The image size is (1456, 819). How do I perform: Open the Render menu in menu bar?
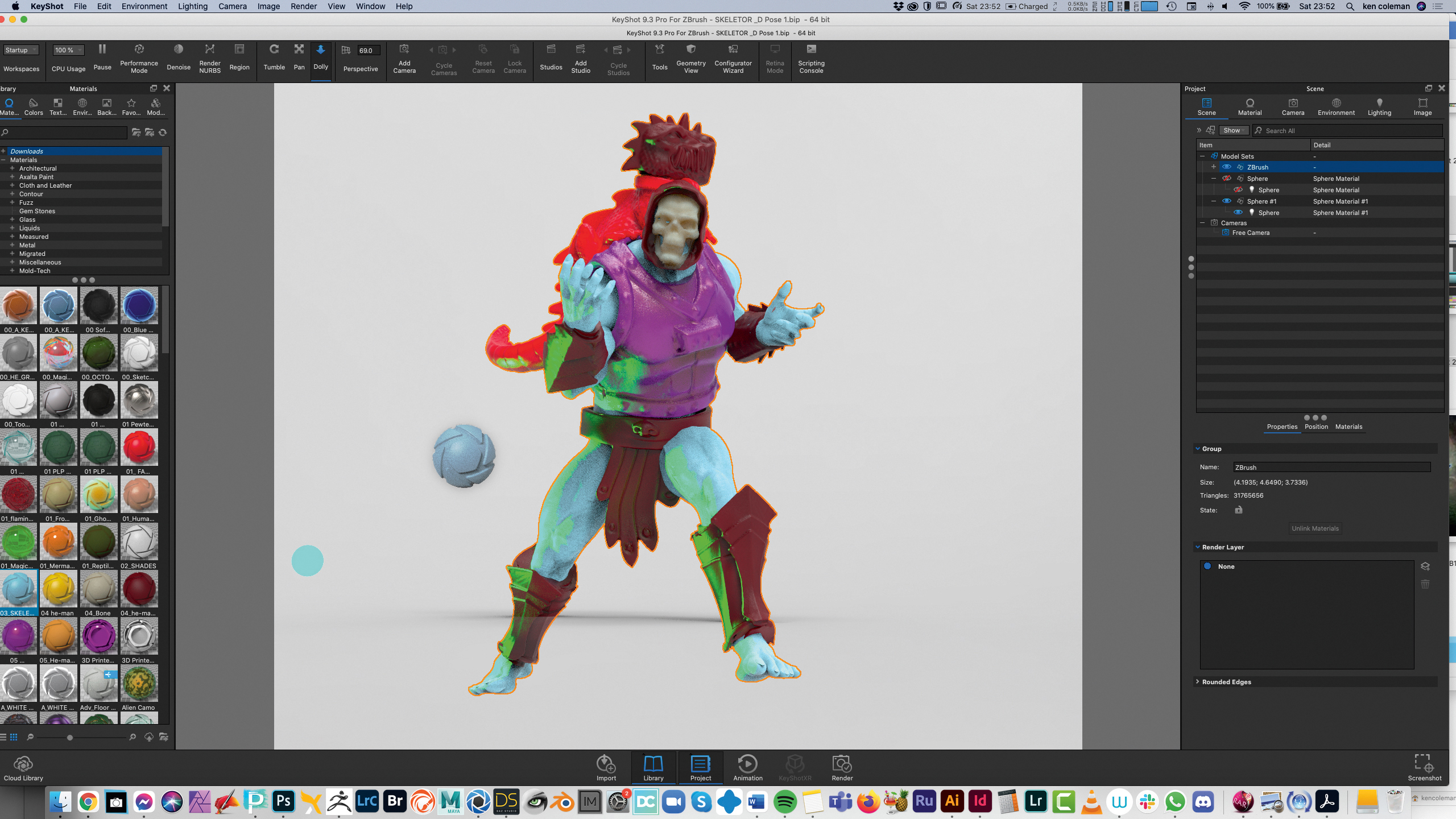point(304,6)
